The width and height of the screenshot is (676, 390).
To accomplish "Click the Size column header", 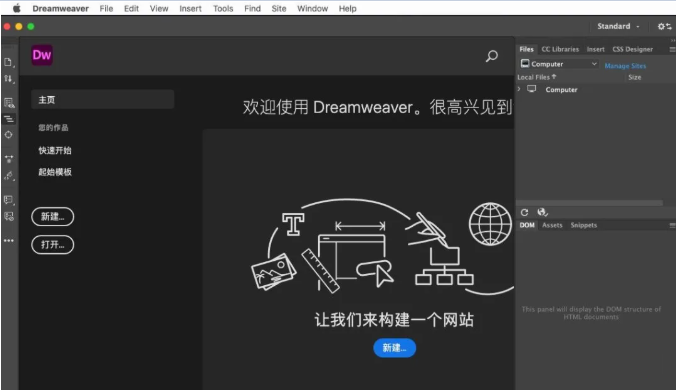I will point(635,77).
